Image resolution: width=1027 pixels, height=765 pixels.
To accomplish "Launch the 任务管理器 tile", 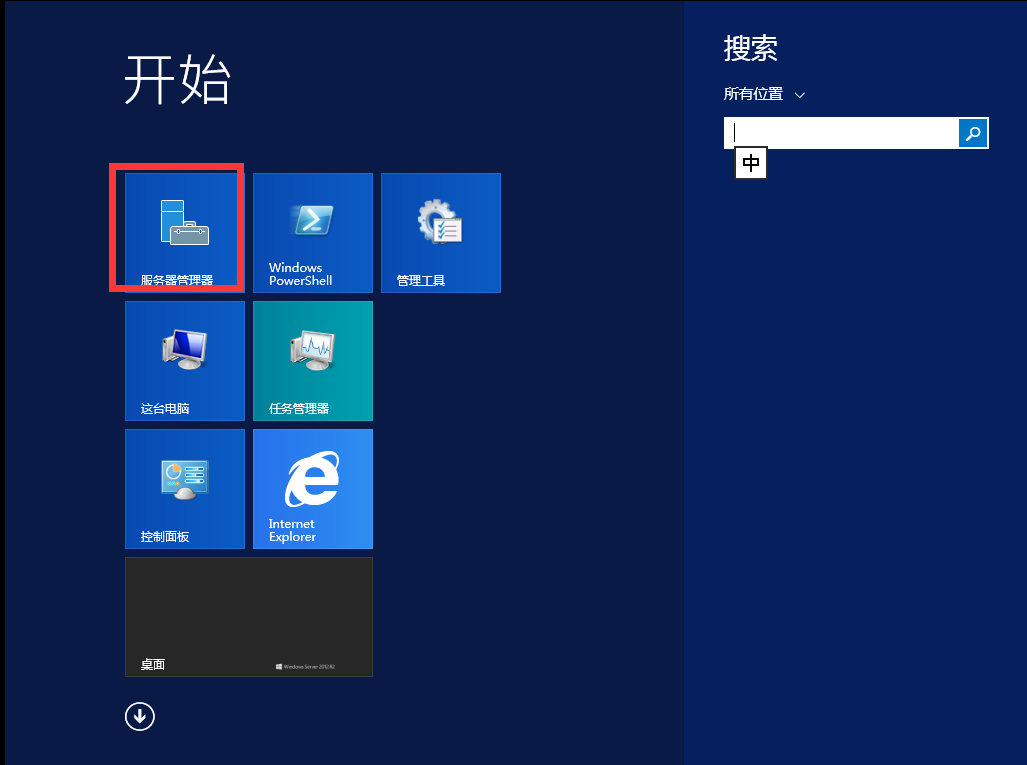I will 313,361.
